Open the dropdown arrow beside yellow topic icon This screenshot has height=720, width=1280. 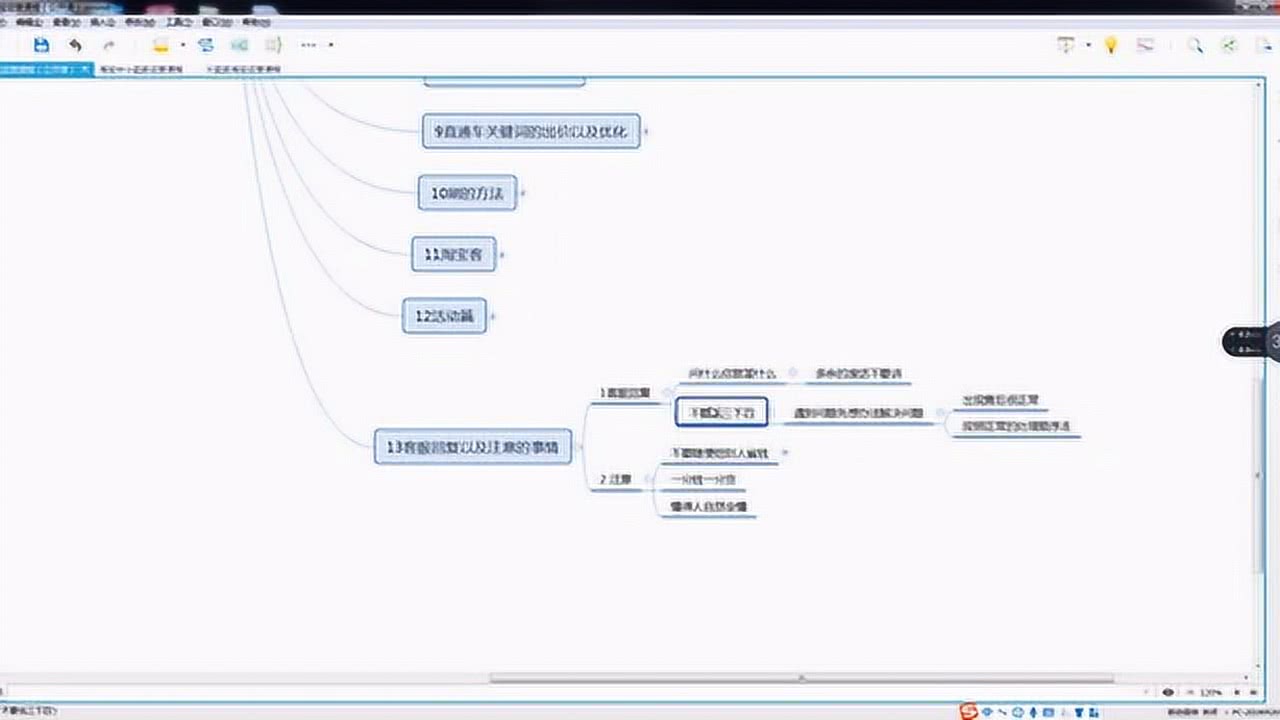coord(182,45)
